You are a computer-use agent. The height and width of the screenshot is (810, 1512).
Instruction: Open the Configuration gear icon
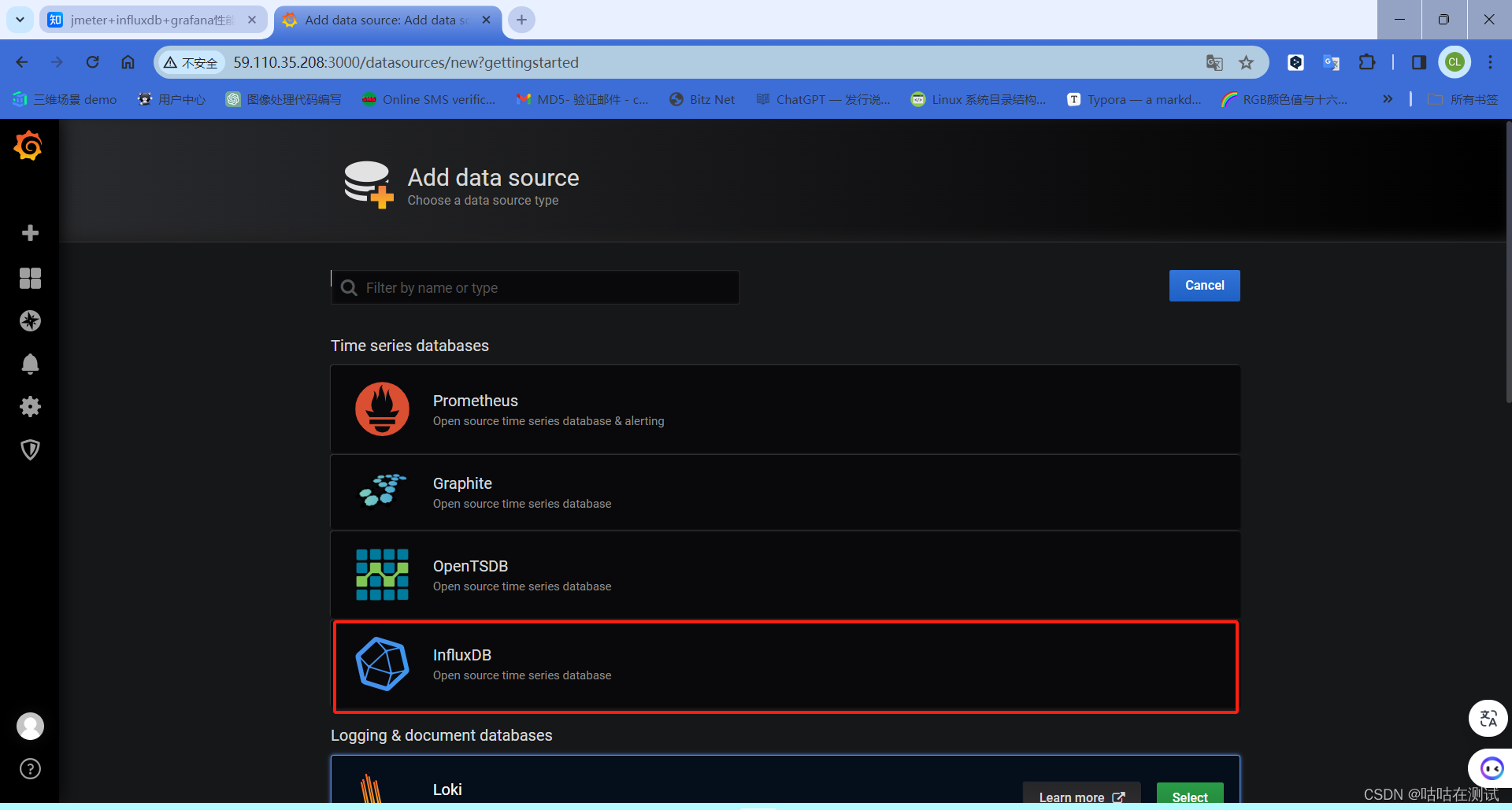pyautogui.click(x=30, y=407)
